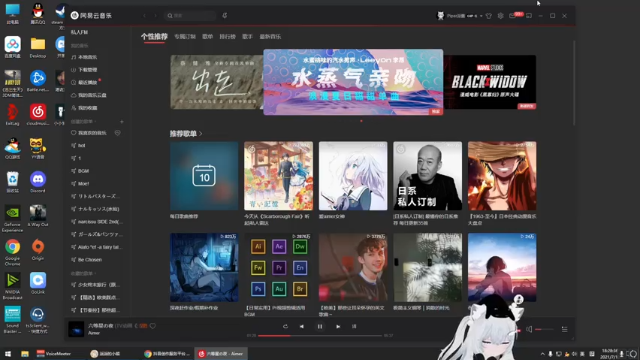The height and width of the screenshot is (360, 640).
Task: Mute audio via the speaker icon
Action: (529, 329)
